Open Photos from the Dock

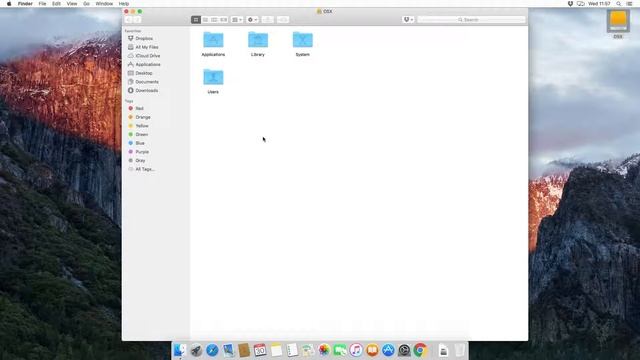click(x=324, y=350)
